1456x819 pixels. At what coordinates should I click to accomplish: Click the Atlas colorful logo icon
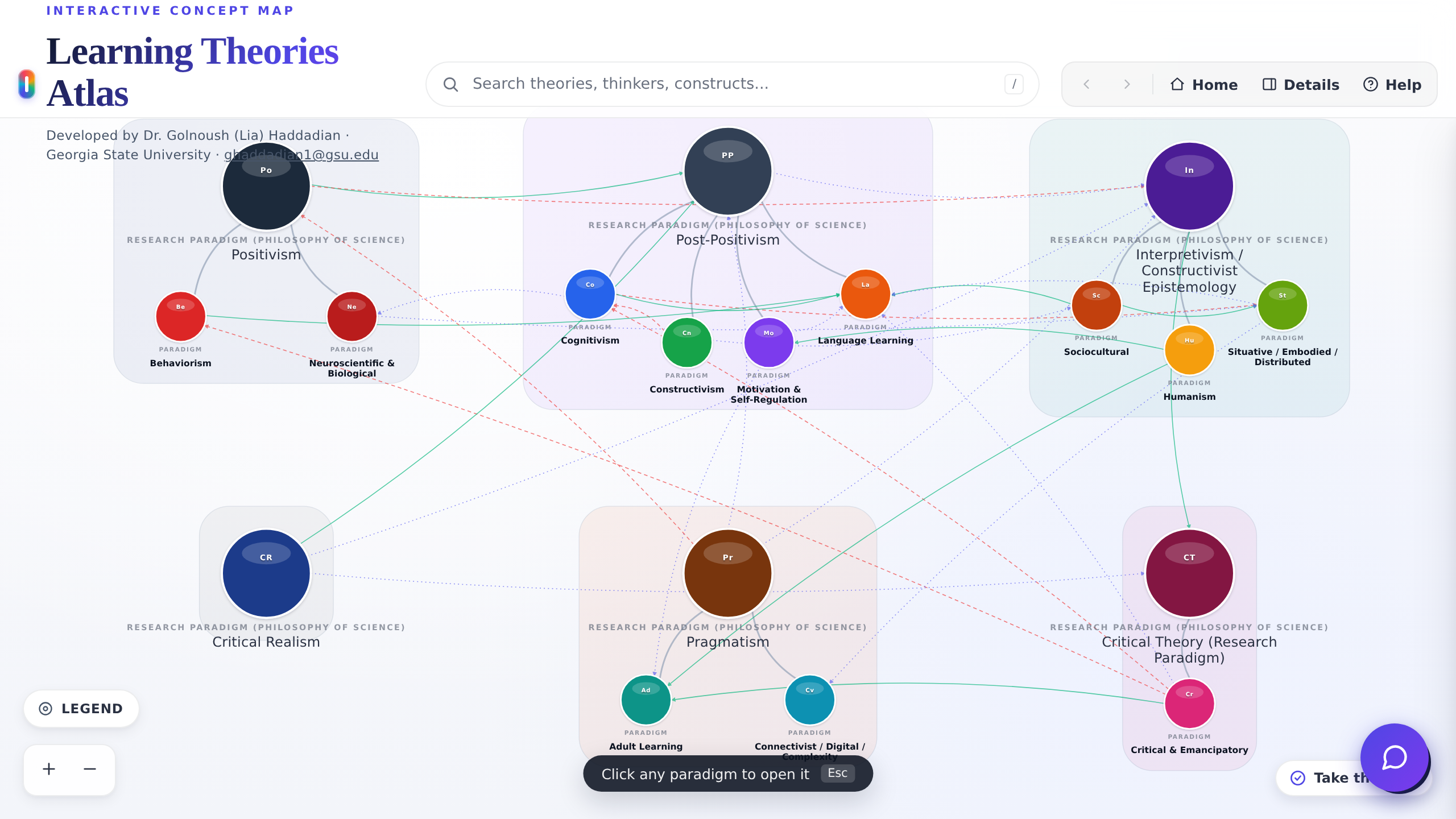[27, 84]
